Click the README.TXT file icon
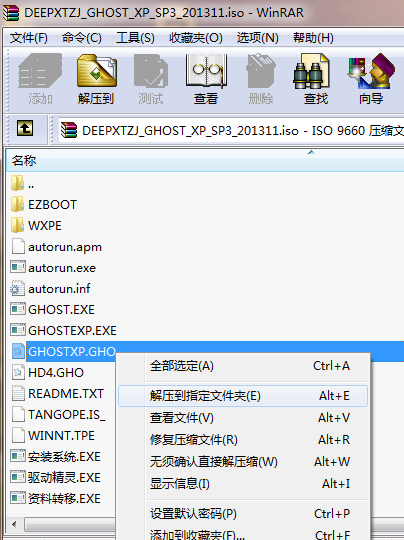The image size is (404, 540). pos(18,393)
